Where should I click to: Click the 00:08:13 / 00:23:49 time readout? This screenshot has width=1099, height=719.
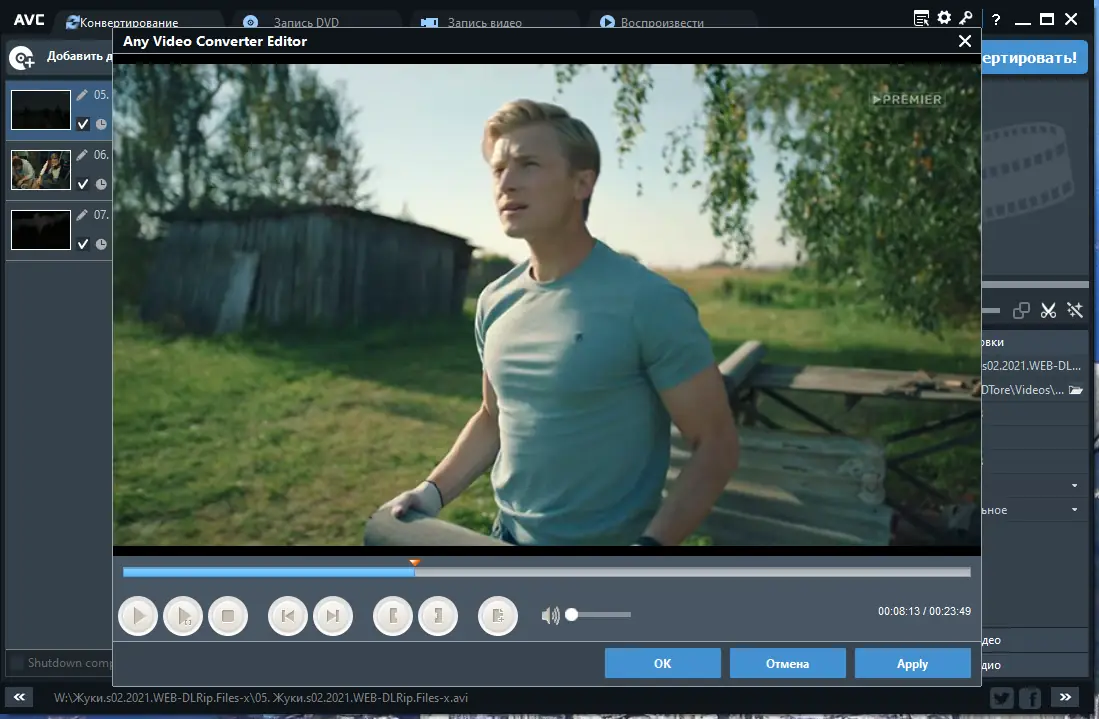[924, 611]
